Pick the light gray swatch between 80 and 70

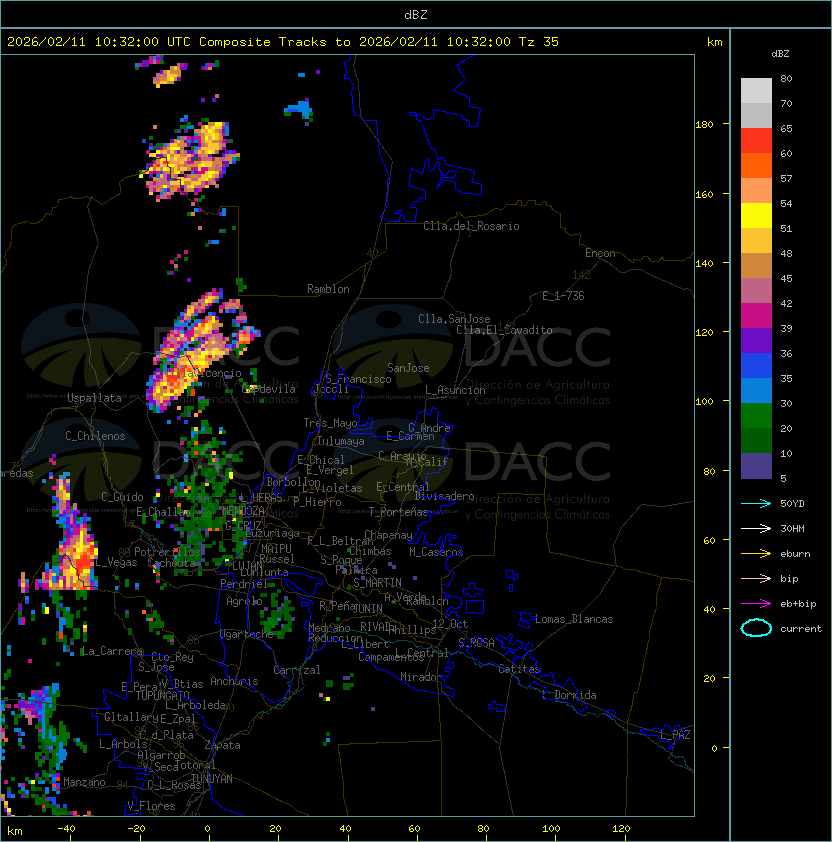(x=756, y=91)
